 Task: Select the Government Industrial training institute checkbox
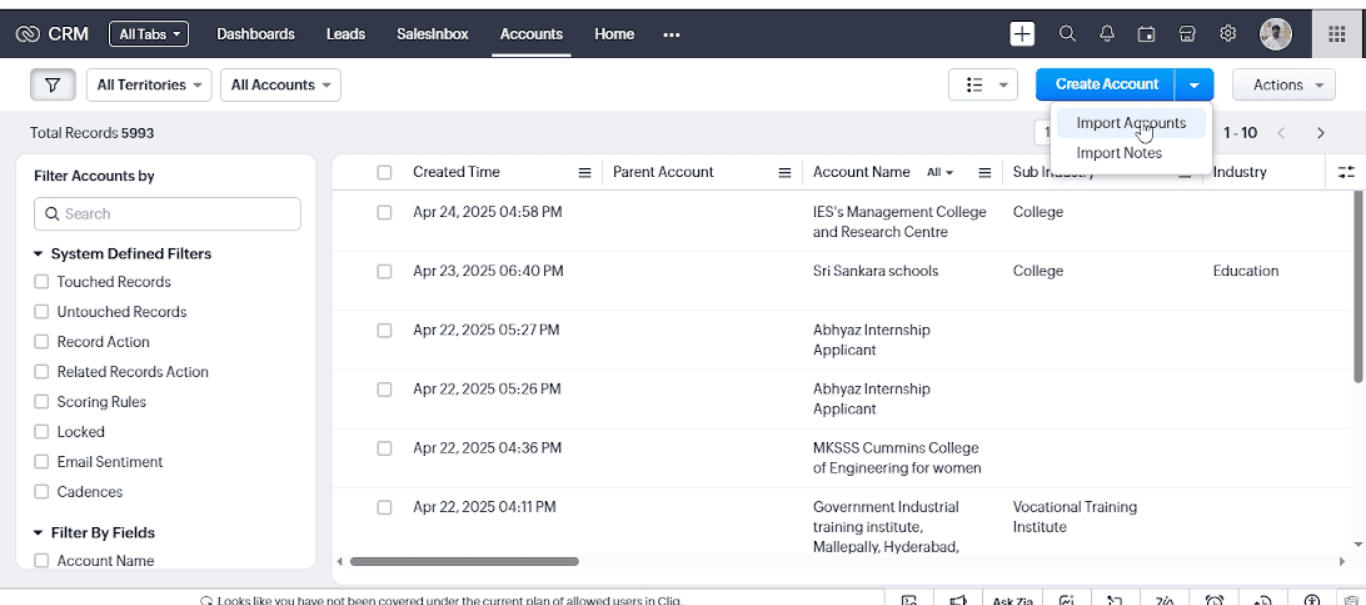coord(384,507)
